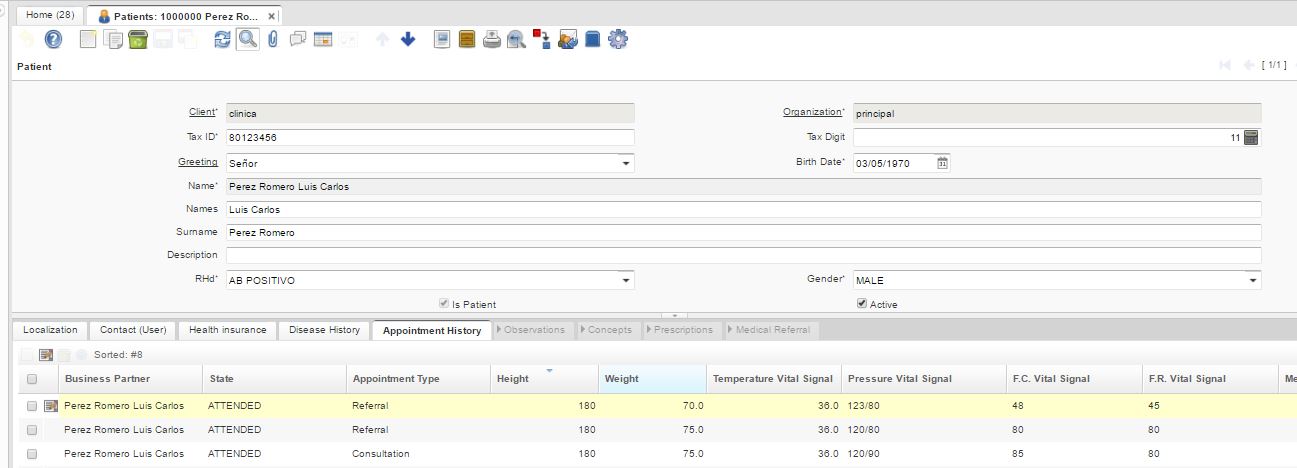Open the Lookup Record magnifier tool

247,40
